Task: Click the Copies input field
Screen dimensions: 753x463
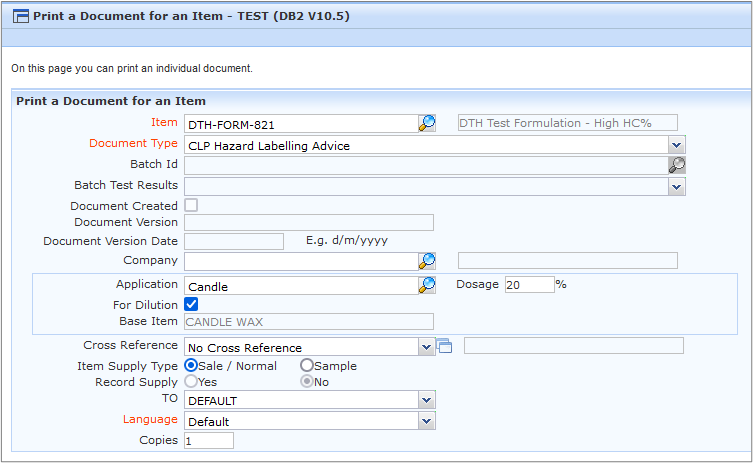Action: [x=209, y=440]
